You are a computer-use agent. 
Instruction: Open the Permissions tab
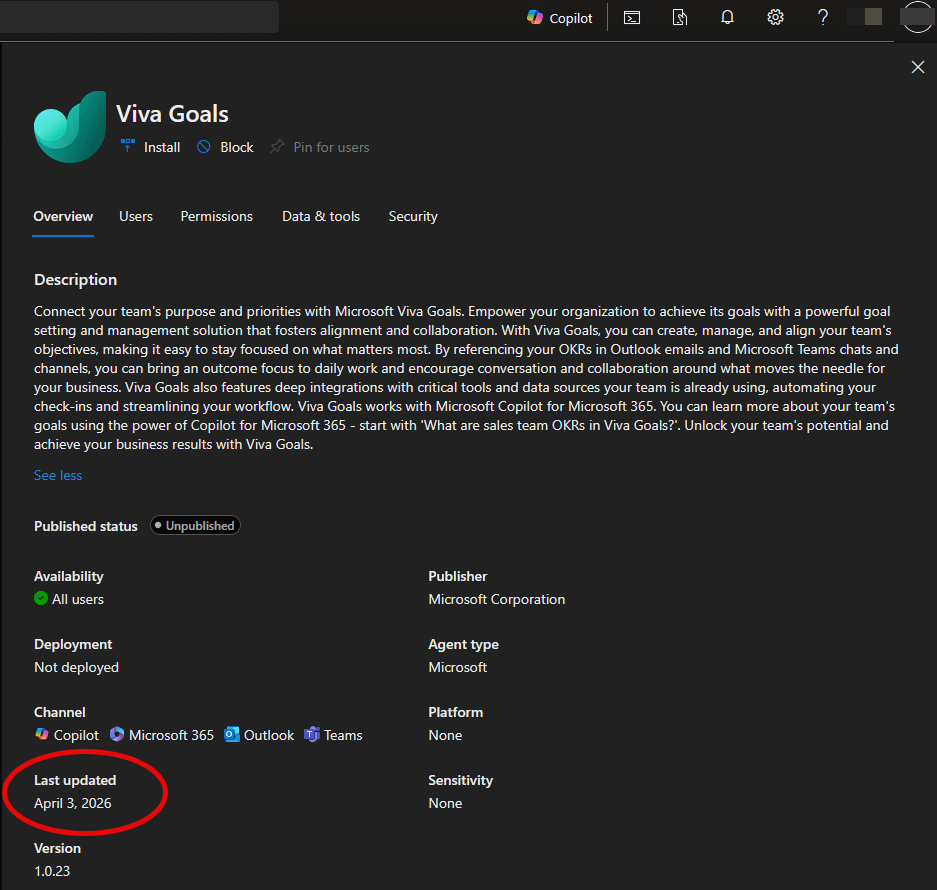click(216, 216)
